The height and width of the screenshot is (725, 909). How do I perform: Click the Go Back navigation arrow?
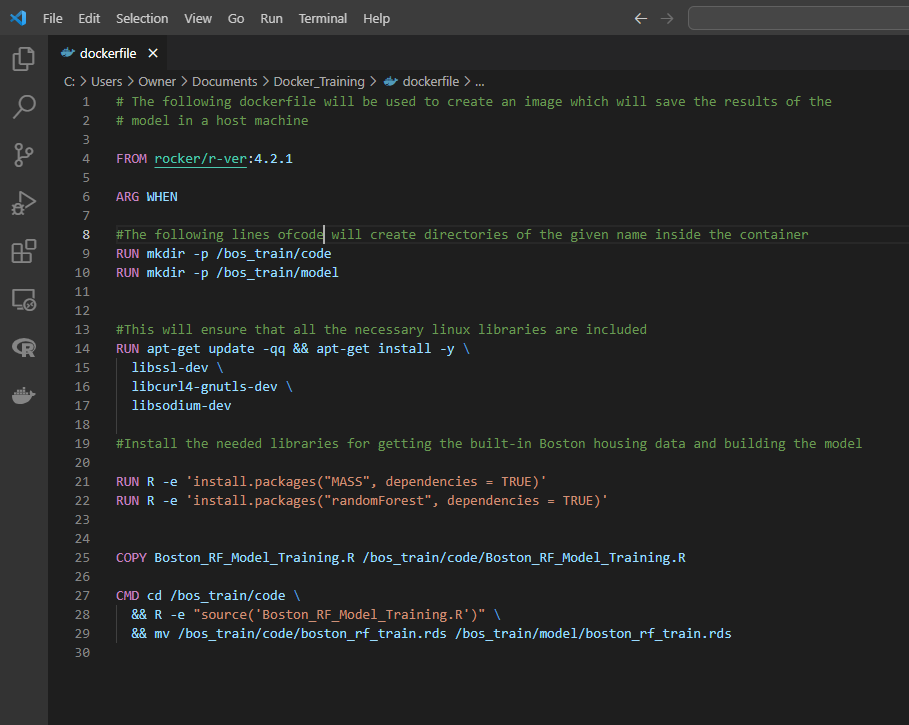(x=641, y=19)
